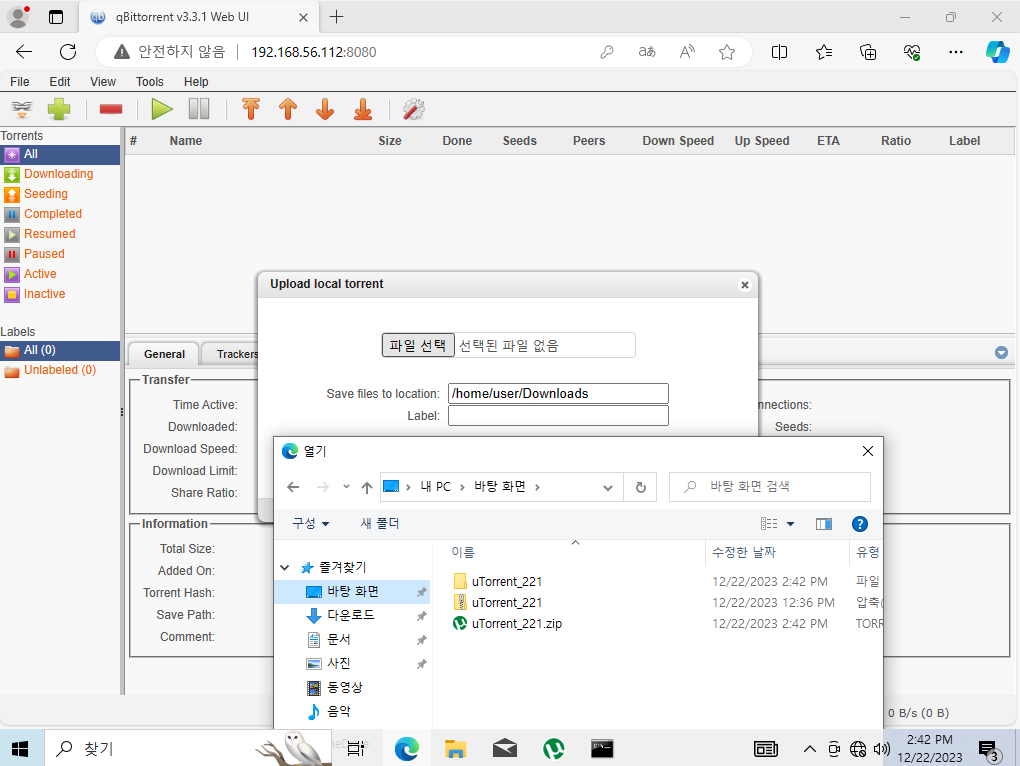1020x766 pixels.
Task: Move torrent to bottom of queue icon
Action: click(363, 109)
